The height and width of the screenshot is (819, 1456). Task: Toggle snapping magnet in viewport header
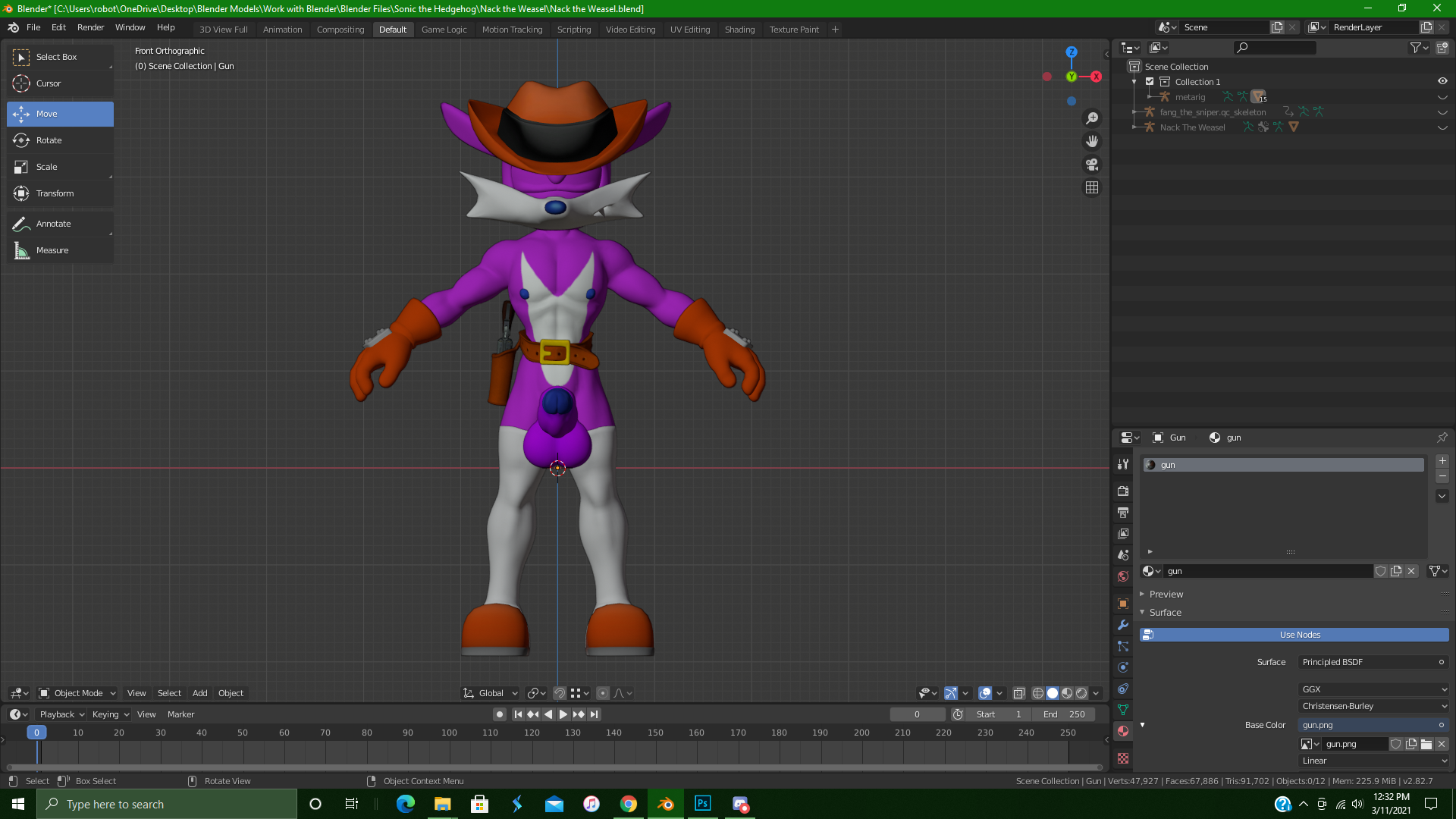click(560, 693)
